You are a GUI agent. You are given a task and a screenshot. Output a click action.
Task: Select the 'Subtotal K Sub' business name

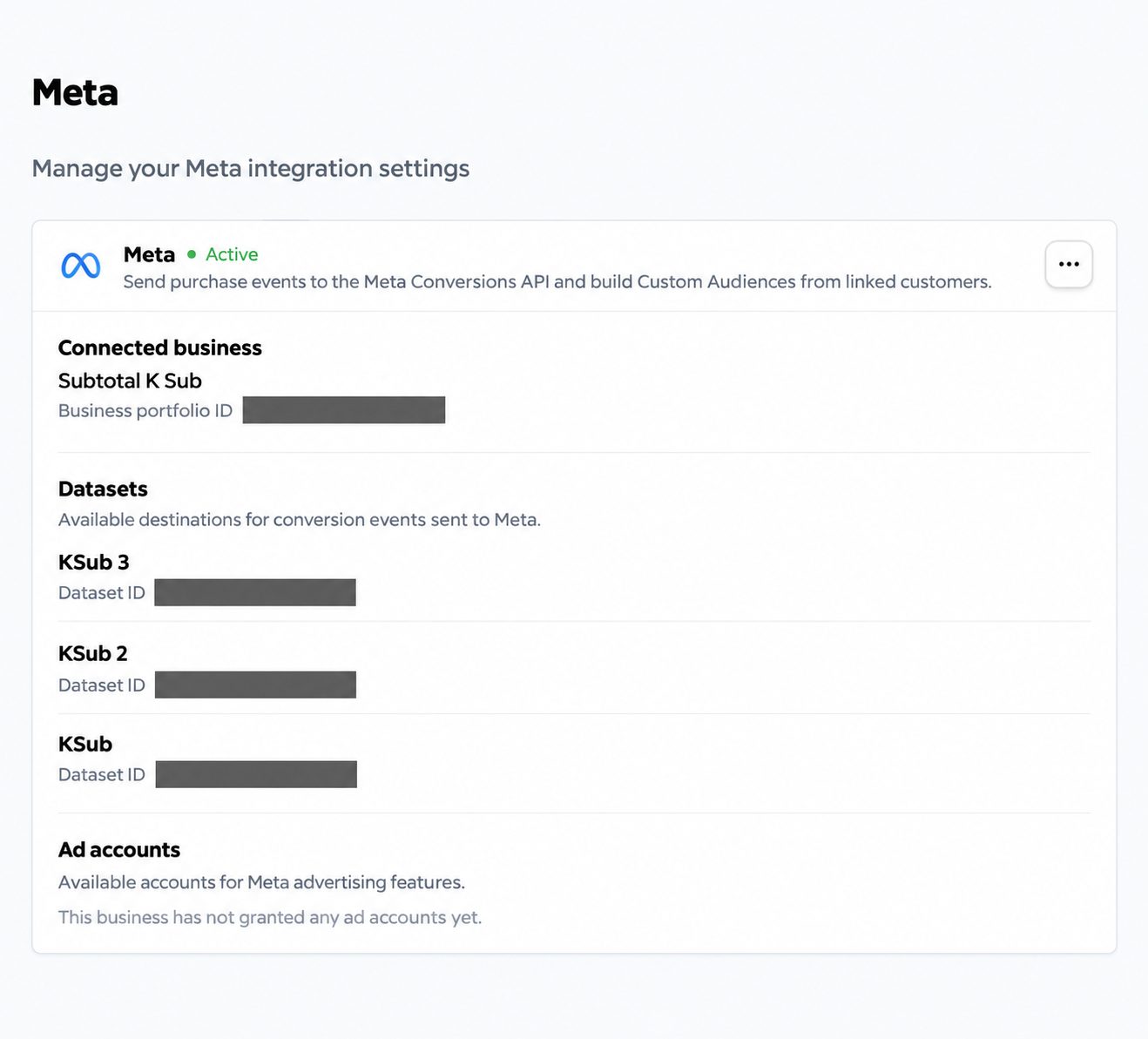[x=130, y=381]
